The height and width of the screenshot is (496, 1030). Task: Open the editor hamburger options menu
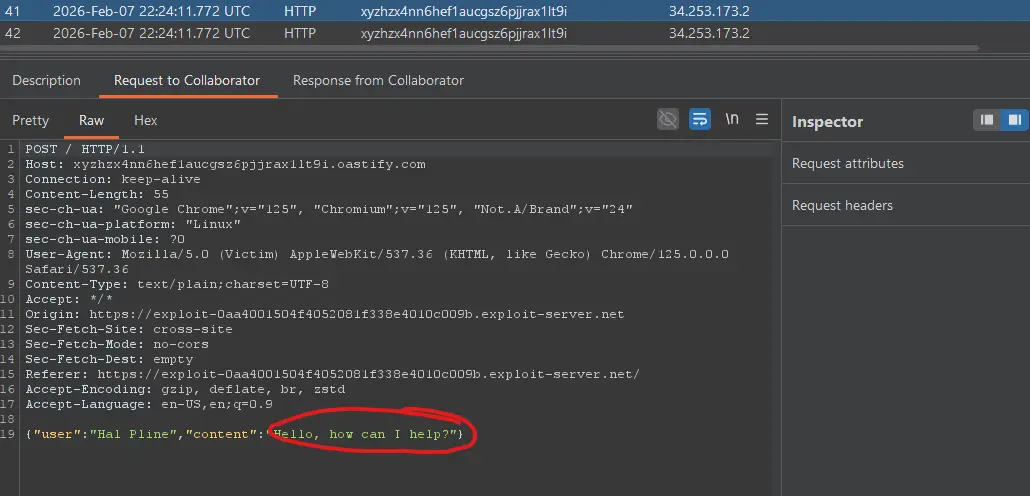(762, 120)
